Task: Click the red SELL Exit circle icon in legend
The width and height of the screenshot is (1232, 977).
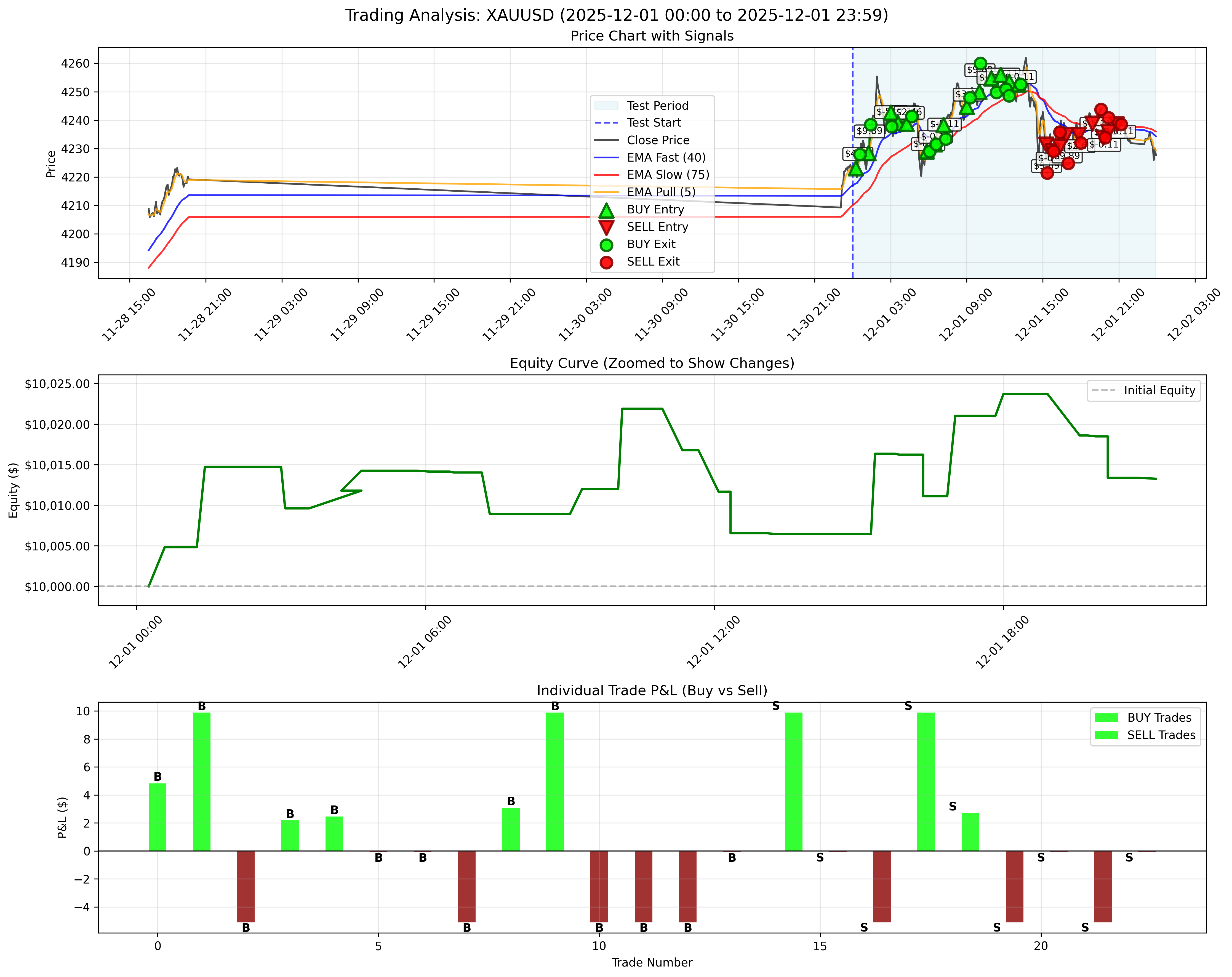Action: [x=607, y=261]
